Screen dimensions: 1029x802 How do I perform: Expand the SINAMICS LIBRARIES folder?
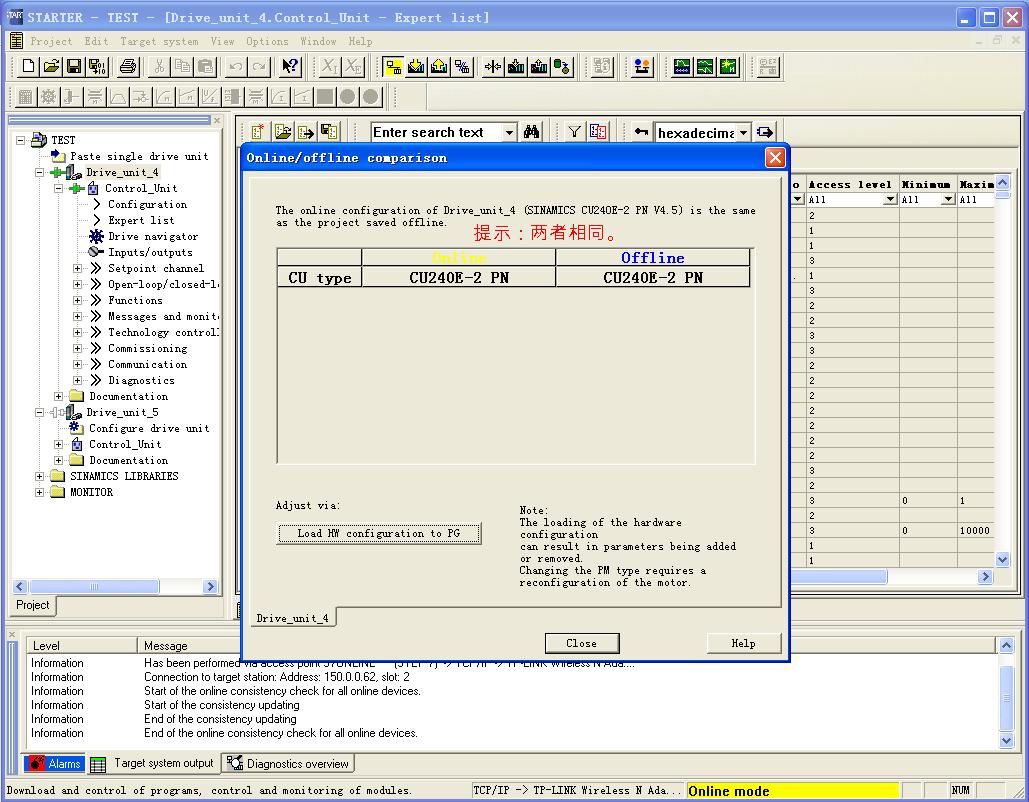tap(39, 476)
